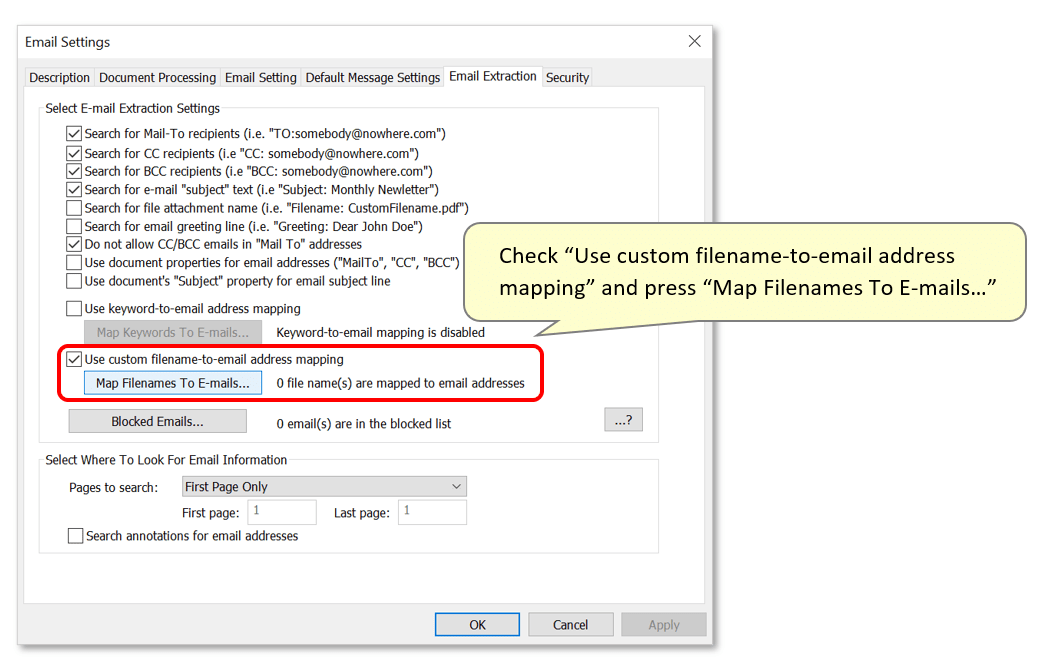
Task: Open the Document Processing tab
Action: (x=157, y=78)
